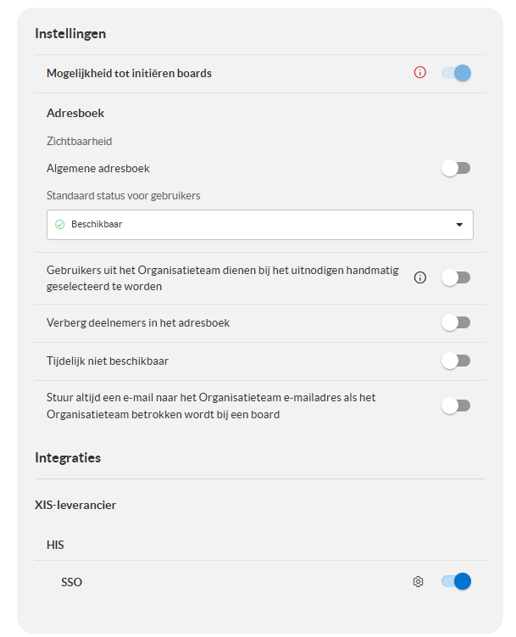Toggle handmatig selecteren Organisatieteam gebruikers

456,278
